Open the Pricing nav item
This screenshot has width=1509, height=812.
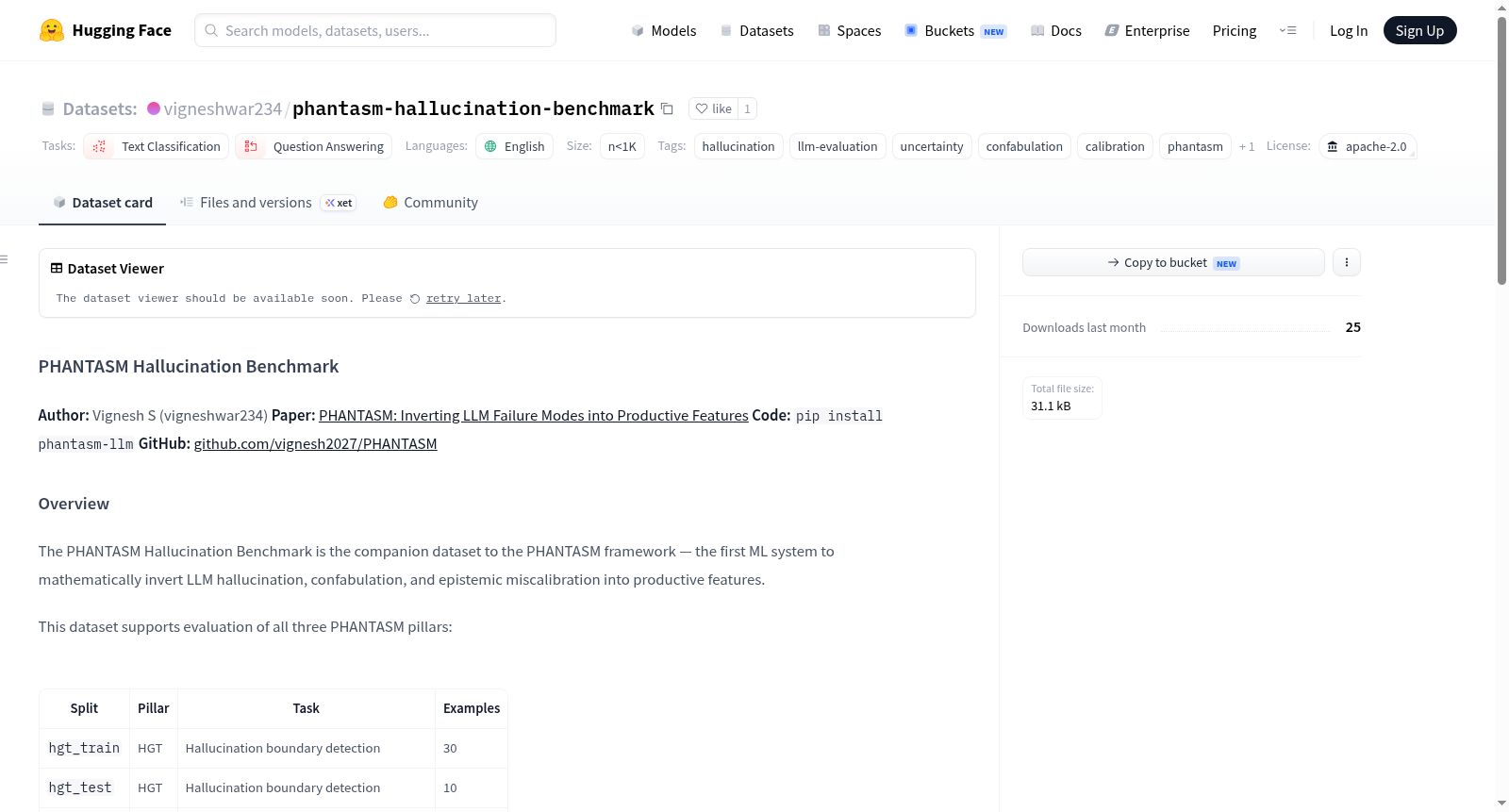(x=1235, y=30)
